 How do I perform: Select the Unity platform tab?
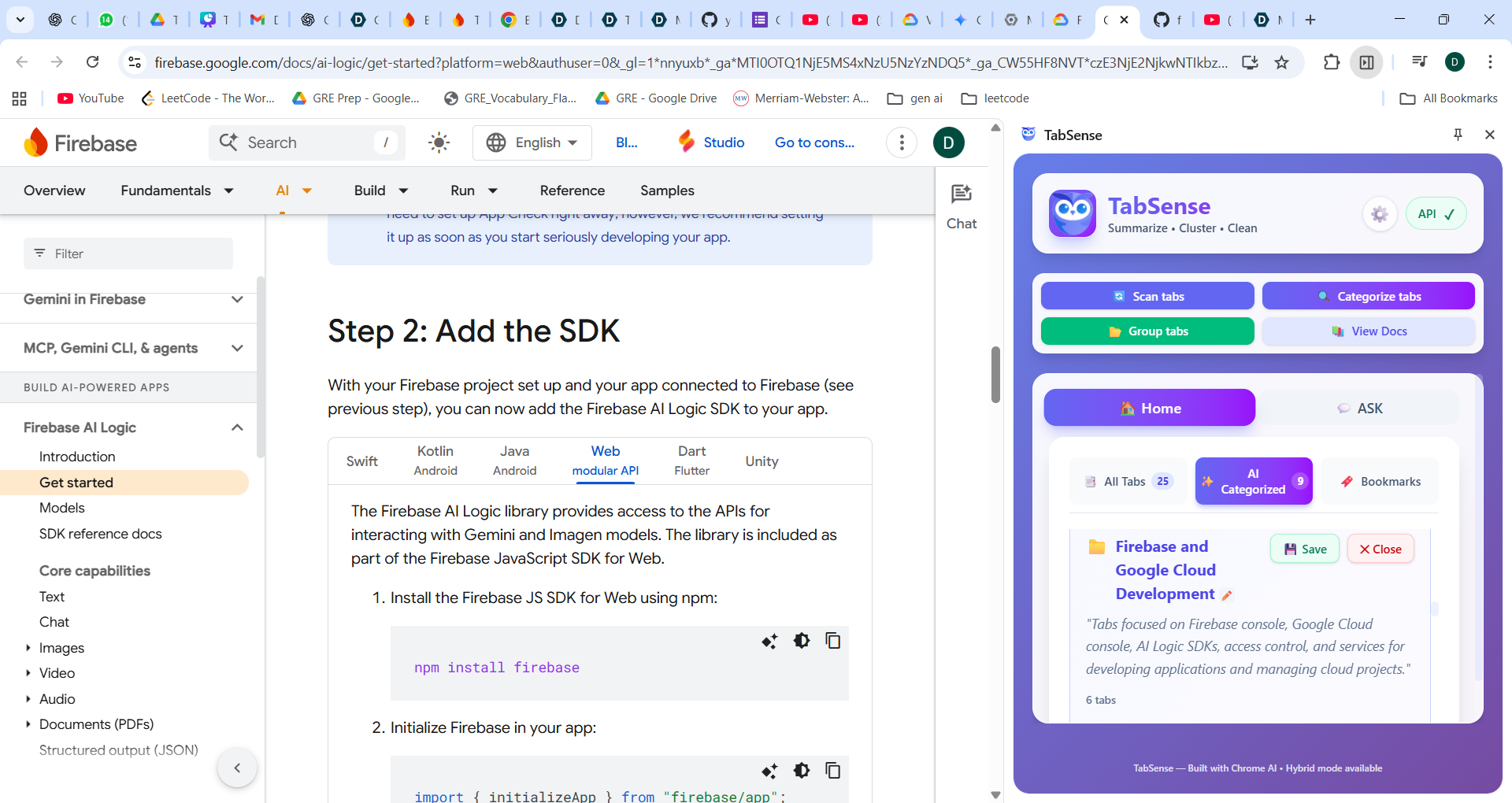(x=762, y=461)
